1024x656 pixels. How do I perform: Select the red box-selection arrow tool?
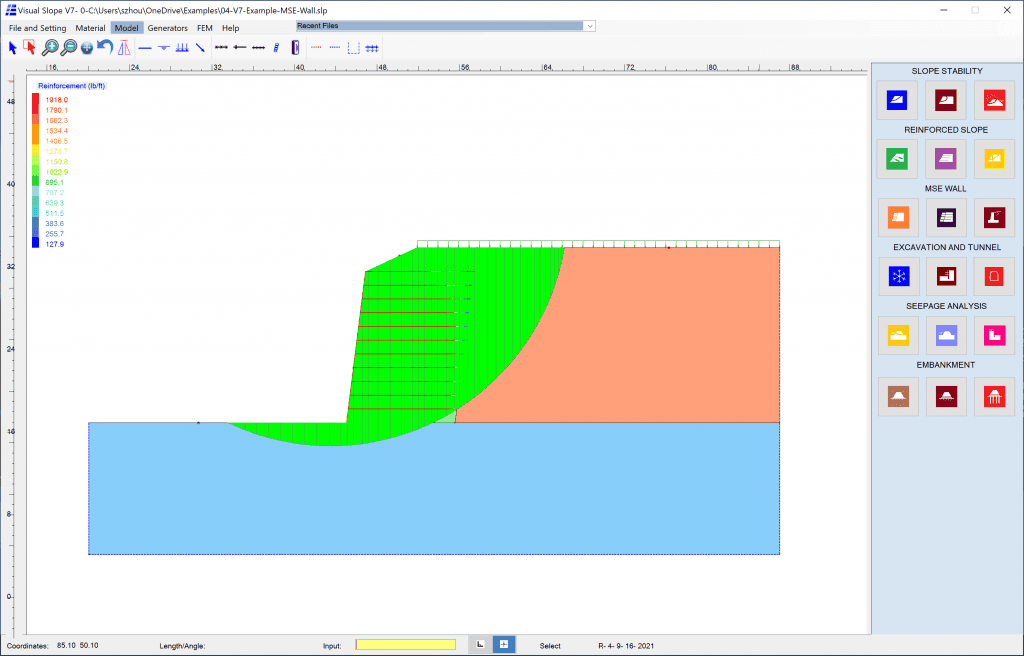pos(29,47)
